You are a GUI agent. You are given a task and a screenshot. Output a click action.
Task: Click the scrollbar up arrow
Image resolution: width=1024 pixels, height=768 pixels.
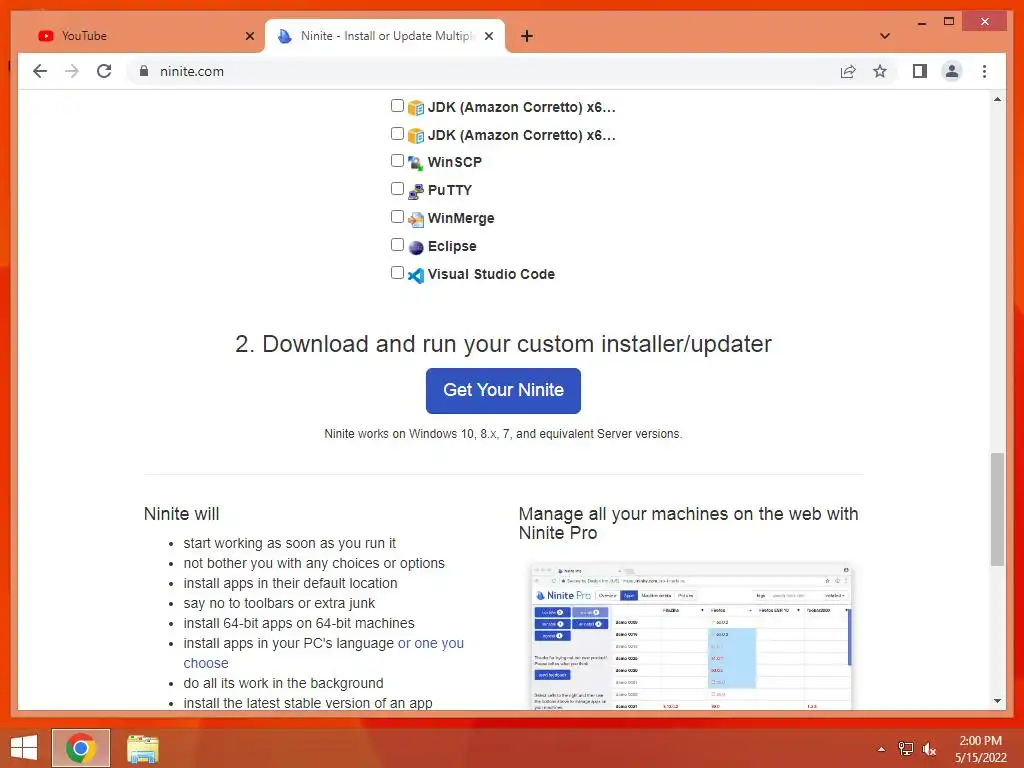pyautogui.click(x=997, y=99)
